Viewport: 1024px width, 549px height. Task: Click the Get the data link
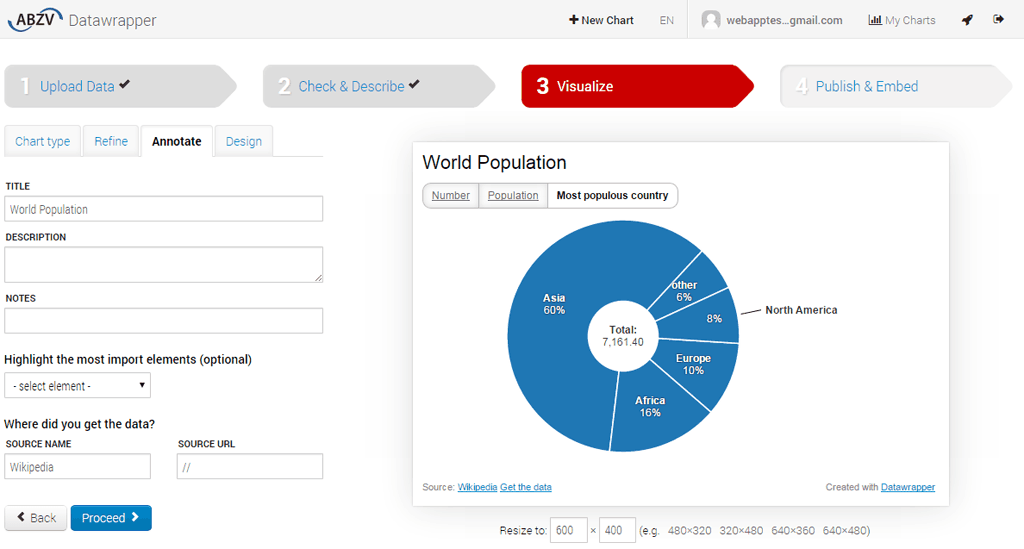coord(526,487)
